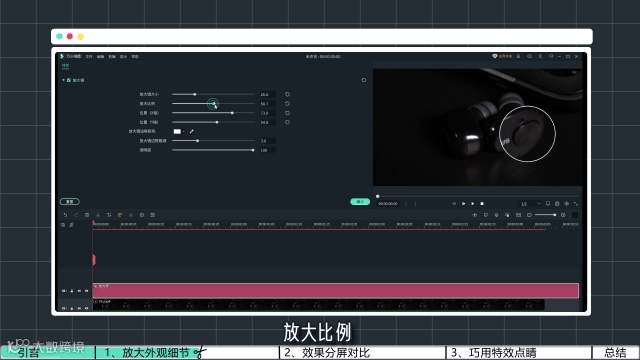Add a marker with the shield icon
Screen dimensions: 640x360
coord(486,215)
